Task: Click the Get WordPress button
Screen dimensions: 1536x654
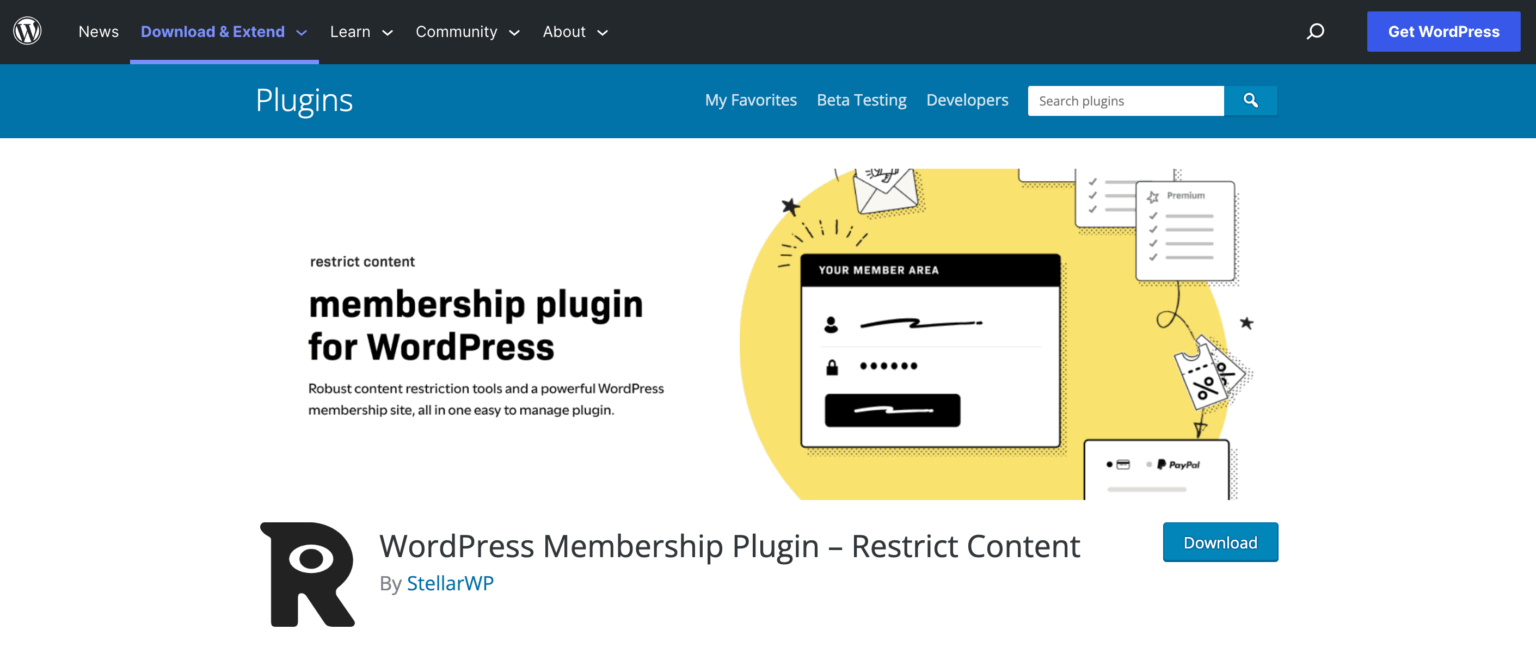Action: tap(1443, 31)
